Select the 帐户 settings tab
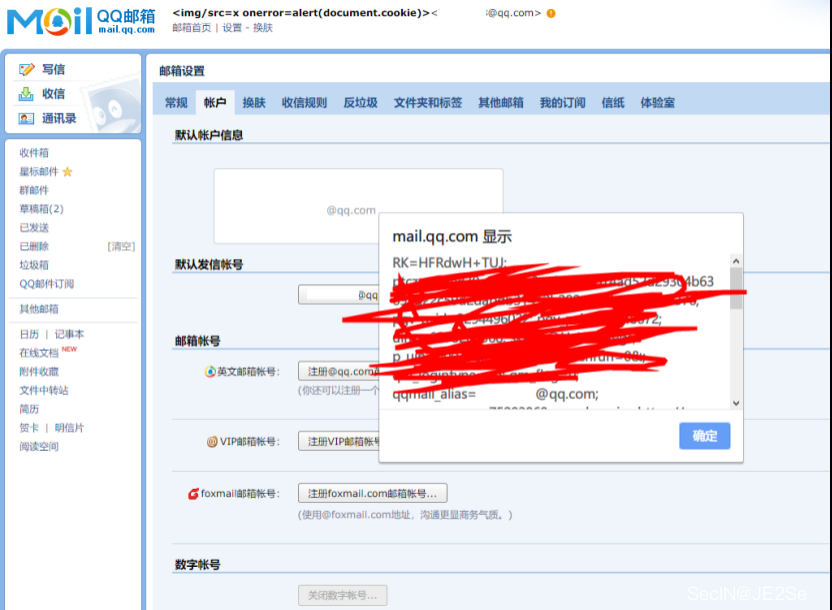This screenshot has width=832, height=610. (x=215, y=102)
